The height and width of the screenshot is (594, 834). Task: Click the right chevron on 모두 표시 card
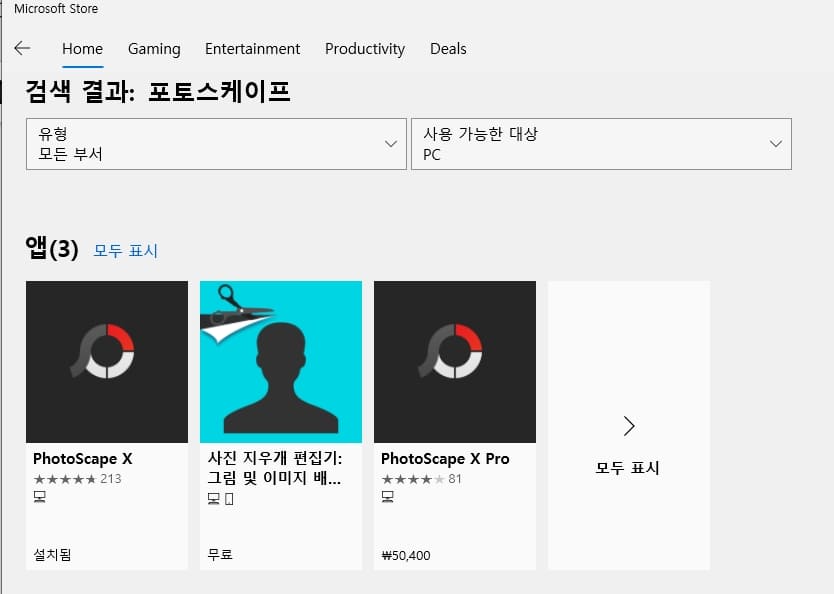click(x=629, y=425)
